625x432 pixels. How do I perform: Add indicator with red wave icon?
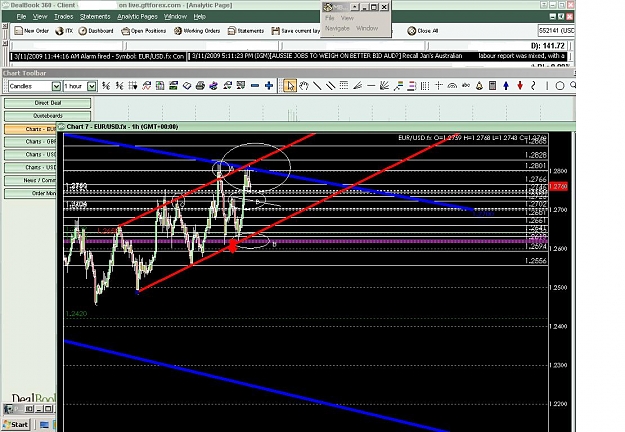pyautogui.click(x=146, y=86)
